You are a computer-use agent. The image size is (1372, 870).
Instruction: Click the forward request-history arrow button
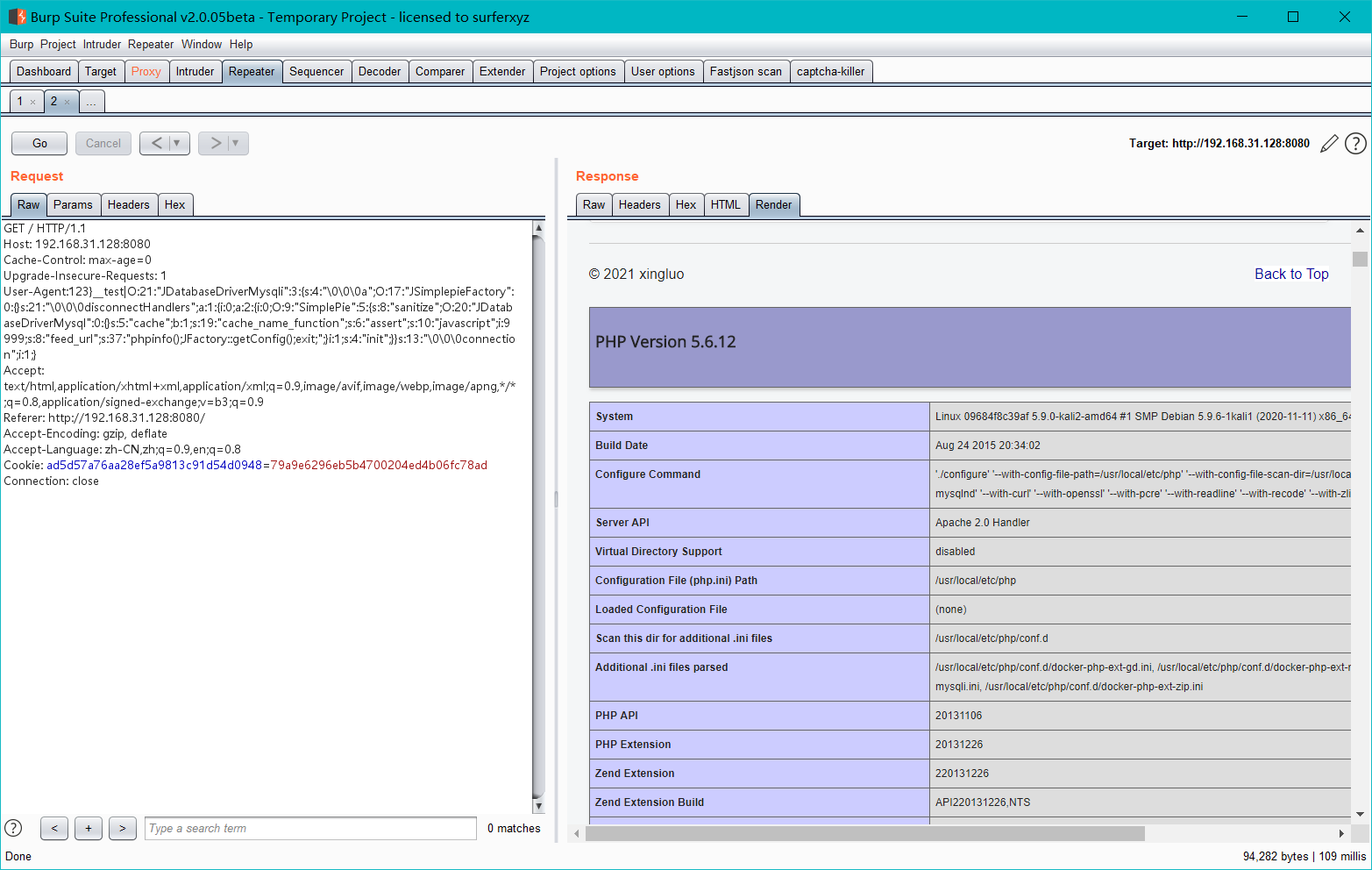pyautogui.click(x=217, y=143)
